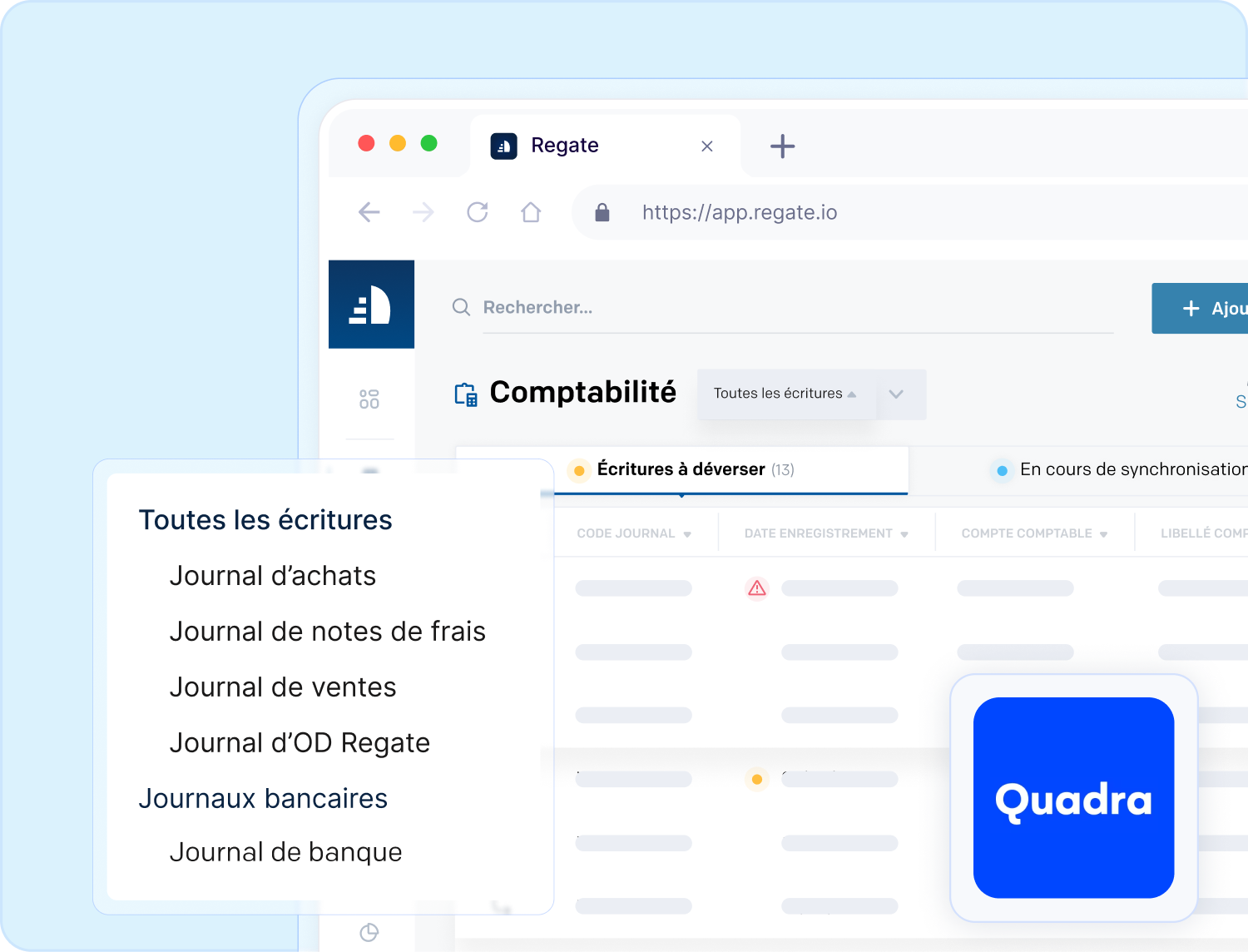Select Journal d'achats
The height and width of the screenshot is (952, 1248).
tap(273, 576)
